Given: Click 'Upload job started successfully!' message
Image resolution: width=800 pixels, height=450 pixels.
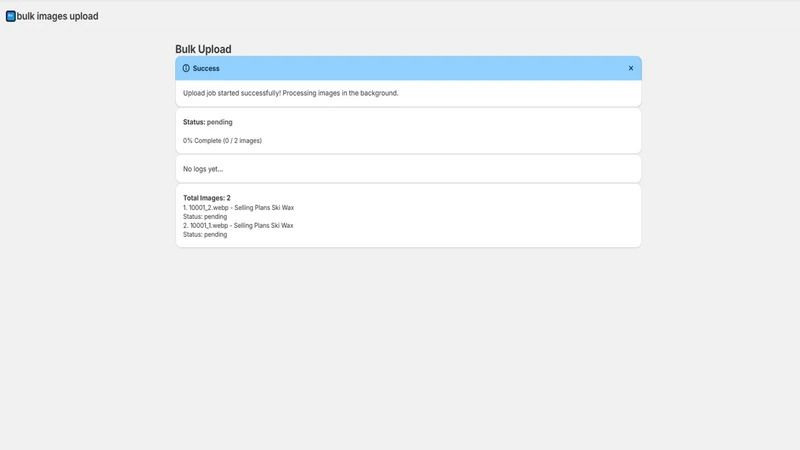Looking at the screenshot, I should click(291, 93).
